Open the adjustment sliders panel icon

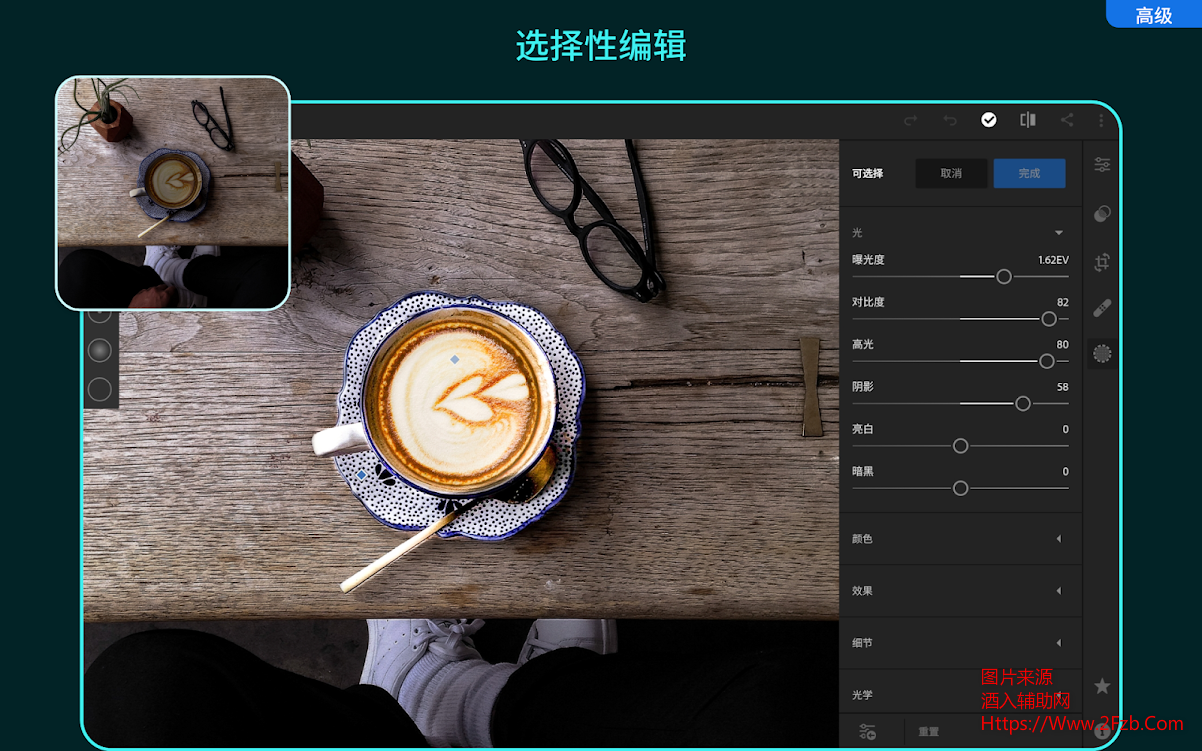[1102, 165]
